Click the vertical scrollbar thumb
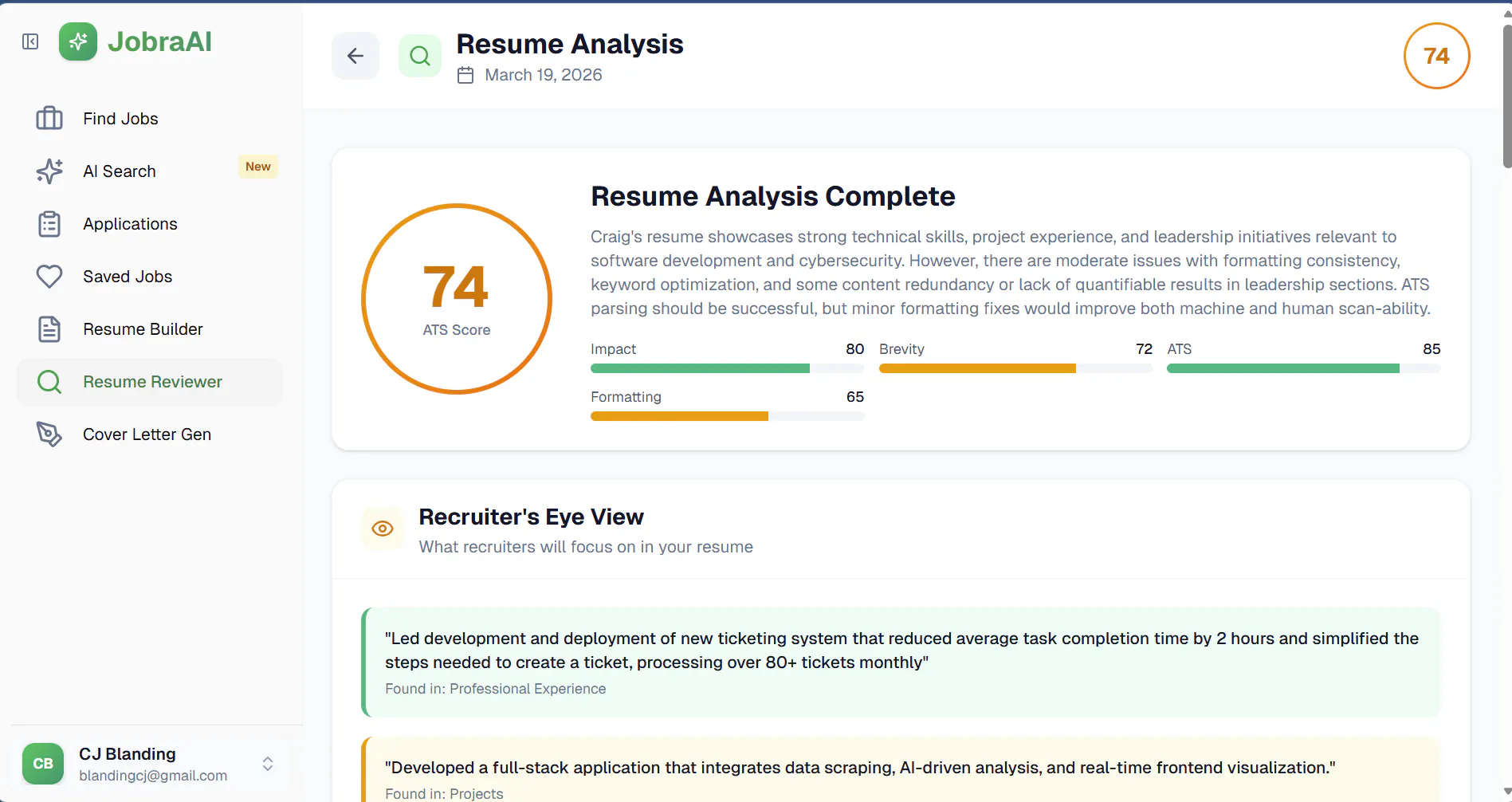This screenshot has height=802, width=1512. pyautogui.click(x=1506, y=96)
